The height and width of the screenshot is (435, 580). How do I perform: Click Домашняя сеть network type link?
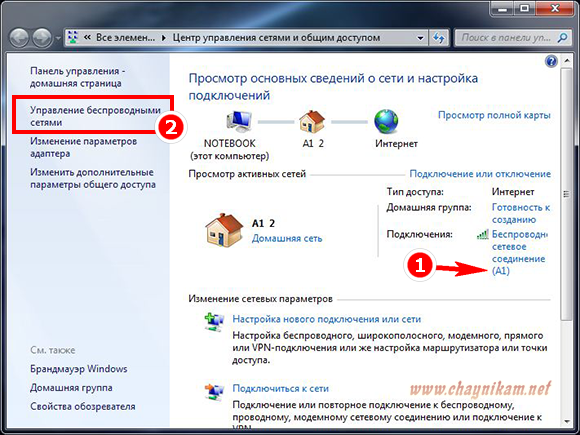(287, 239)
